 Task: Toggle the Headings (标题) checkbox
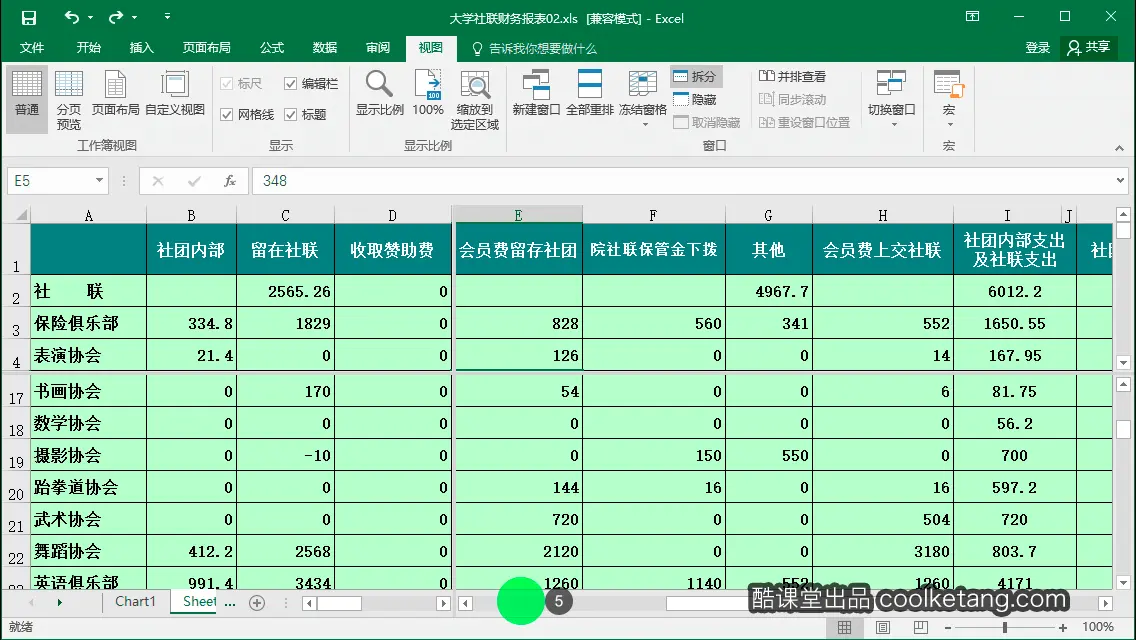[305, 115]
